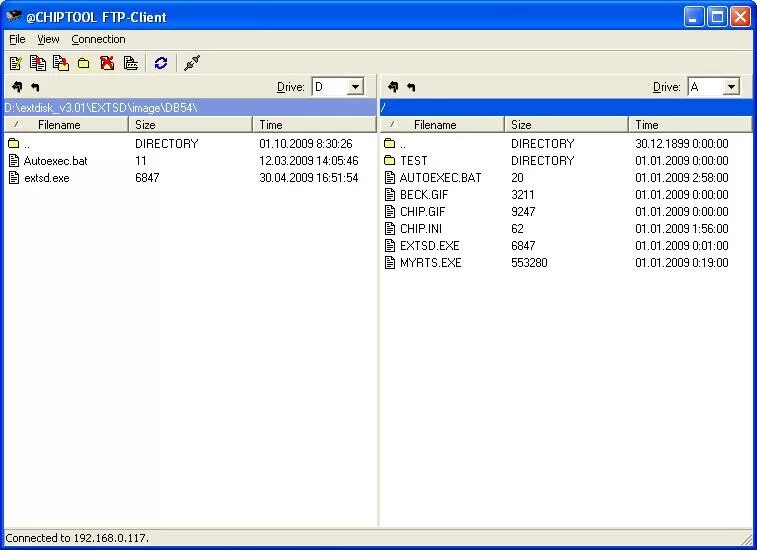Viewport: 757px width, 550px height.
Task: Click the edit file toolbar icon
Action: point(15,63)
